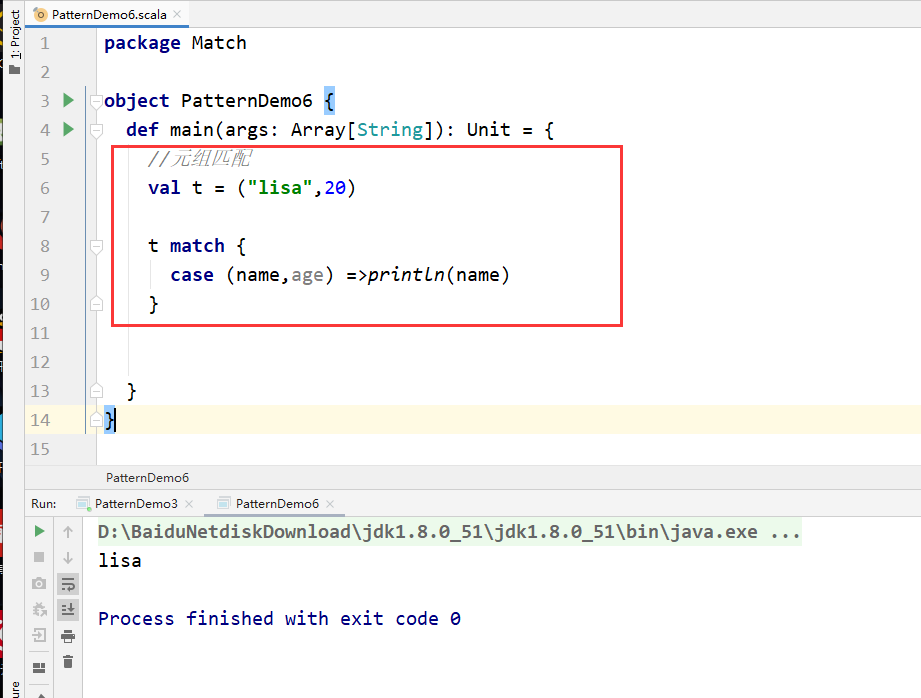
Task: Click the camera dump threads icon
Action: point(39,583)
